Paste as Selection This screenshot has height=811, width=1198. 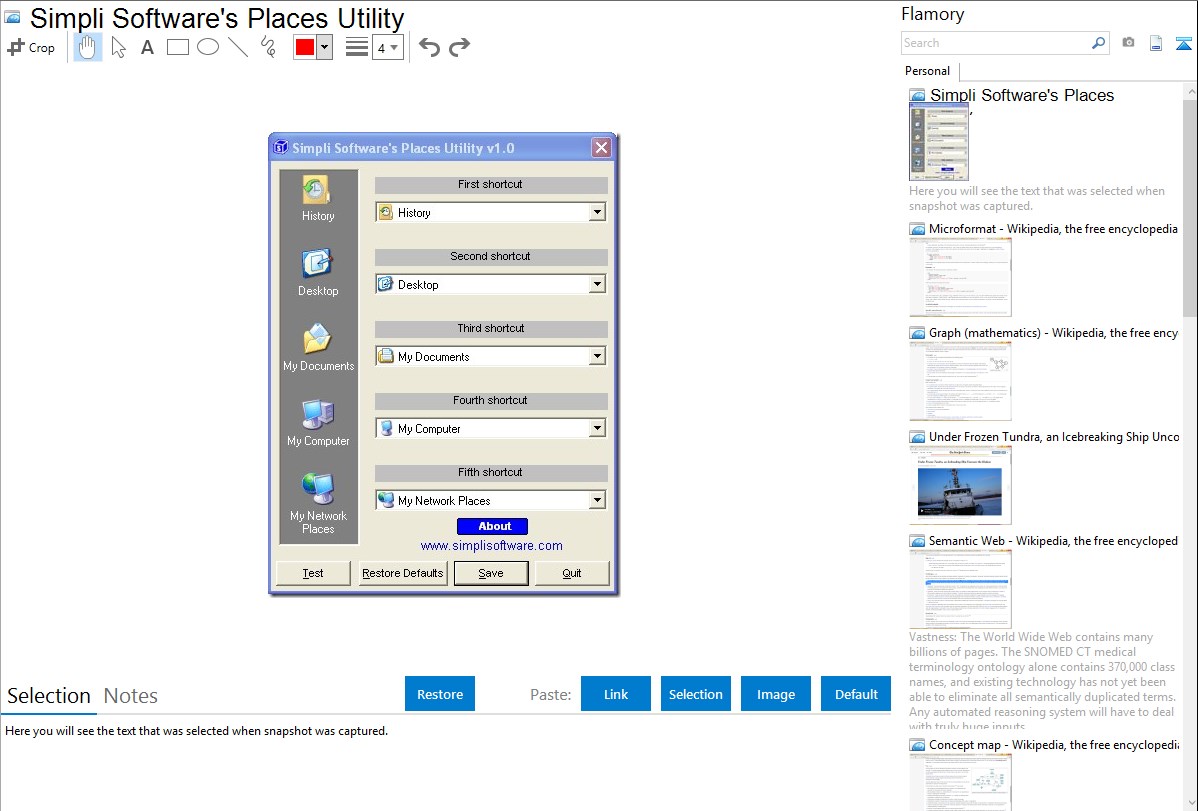coord(695,693)
